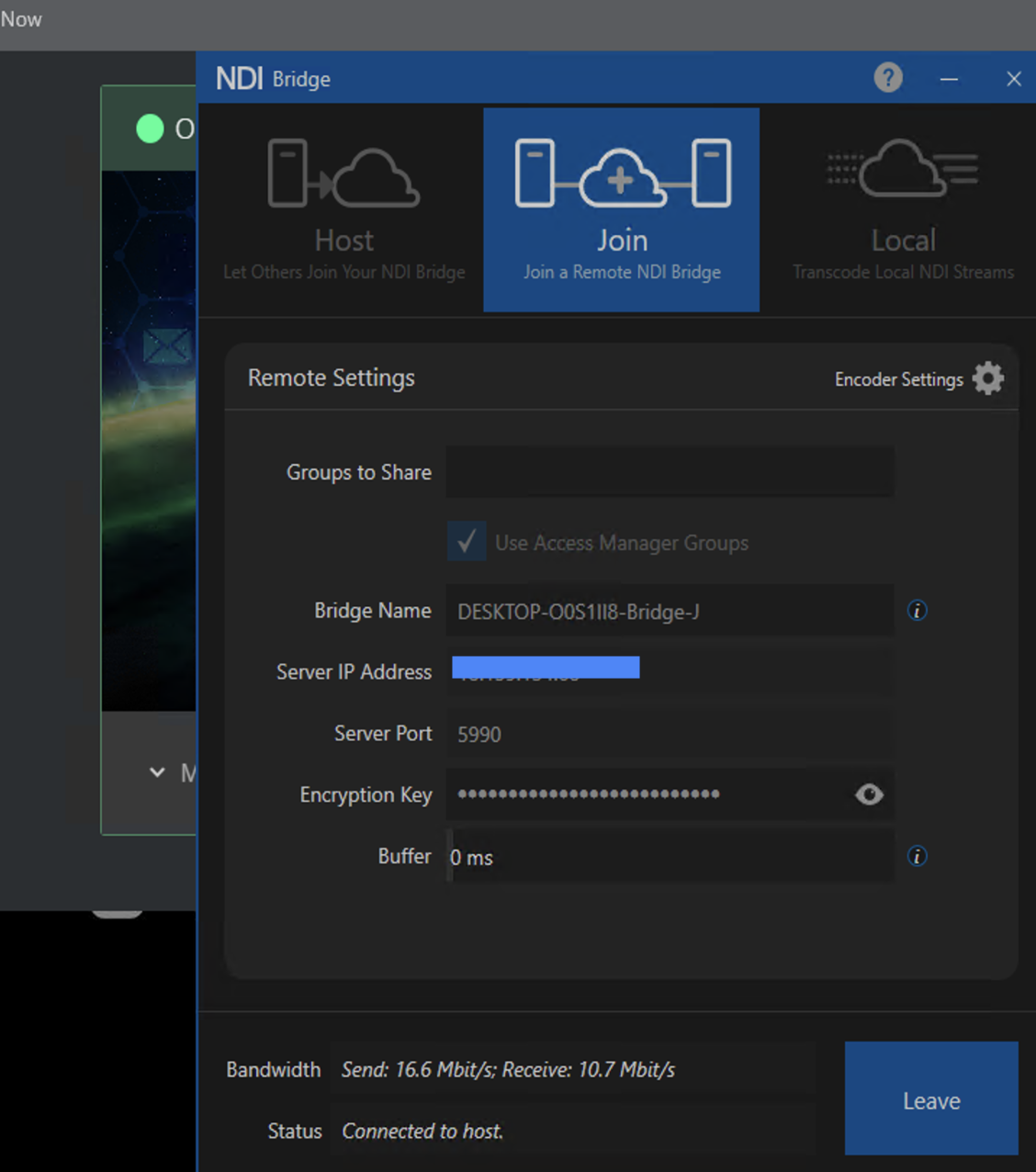The image size is (1036, 1172).
Task: Switch to the Local transcode tab
Action: coord(903,209)
